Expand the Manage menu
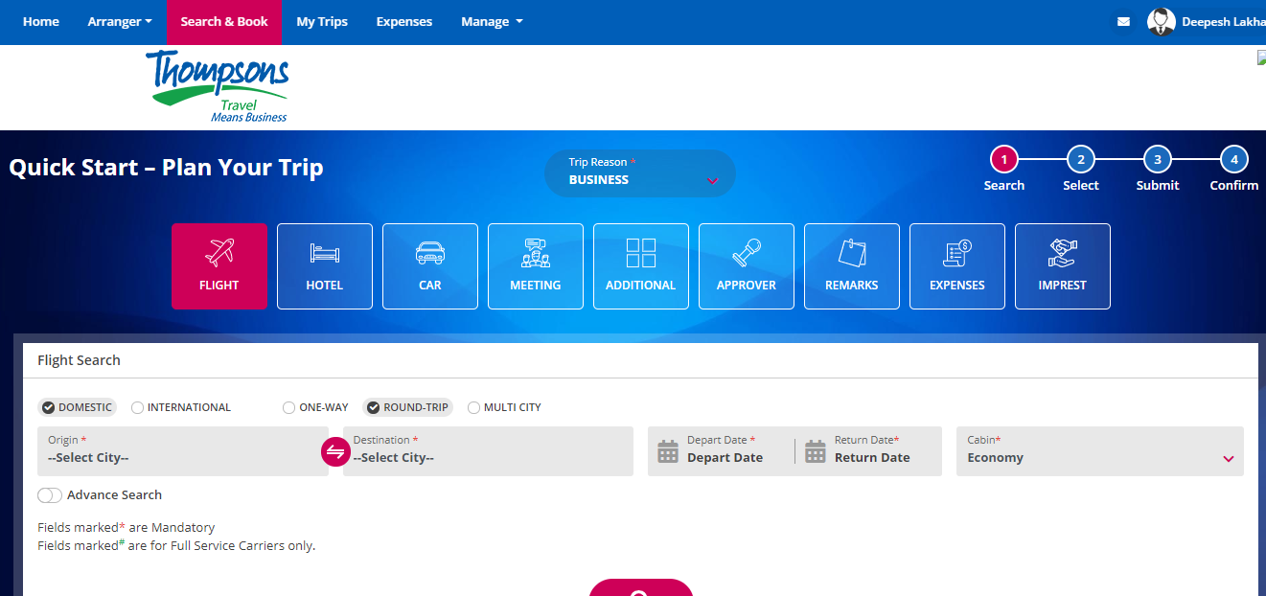Image resolution: width=1266 pixels, height=596 pixels. click(x=492, y=22)
